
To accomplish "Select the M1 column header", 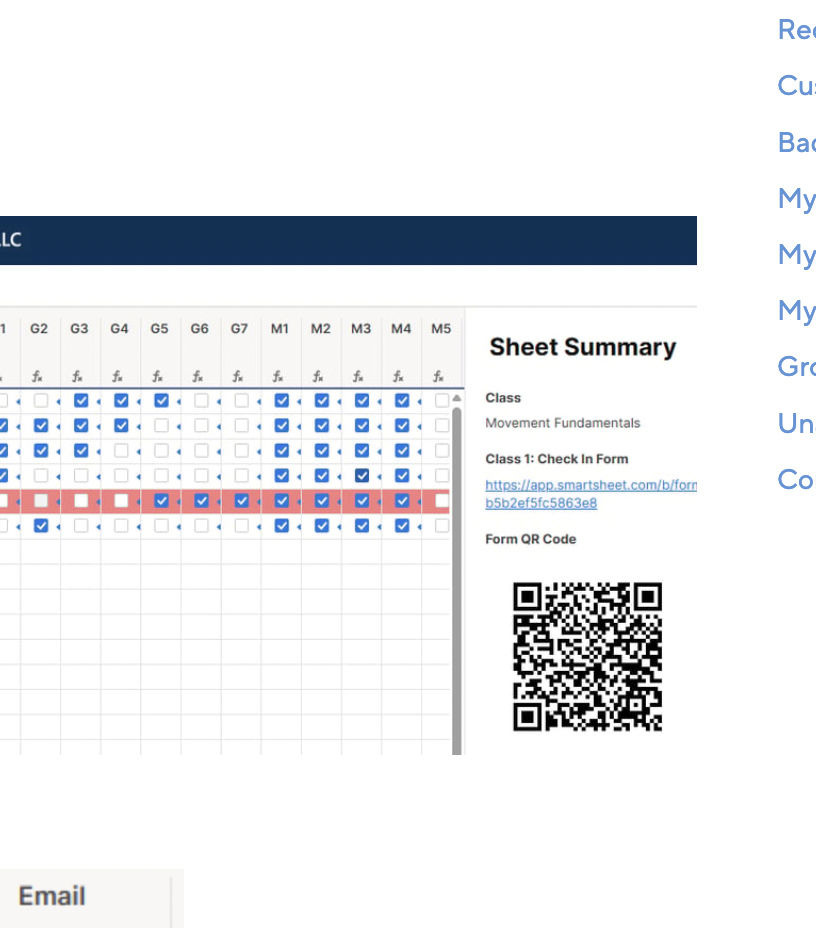I will click(280, 328).
